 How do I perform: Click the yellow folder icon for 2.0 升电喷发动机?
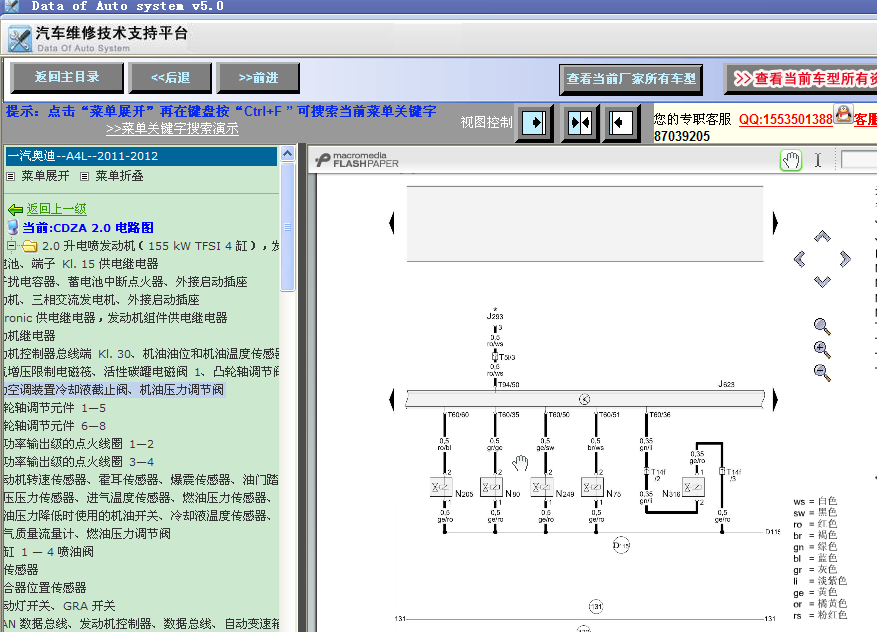[30, 246]
